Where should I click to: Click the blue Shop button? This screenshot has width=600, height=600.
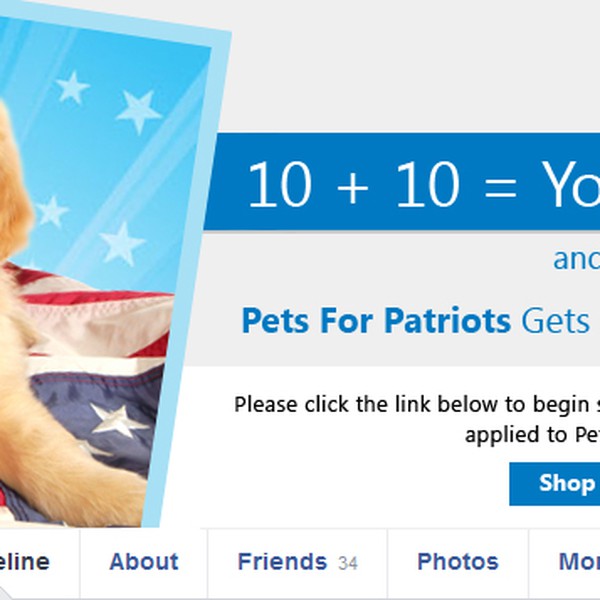tap(554, 484)
